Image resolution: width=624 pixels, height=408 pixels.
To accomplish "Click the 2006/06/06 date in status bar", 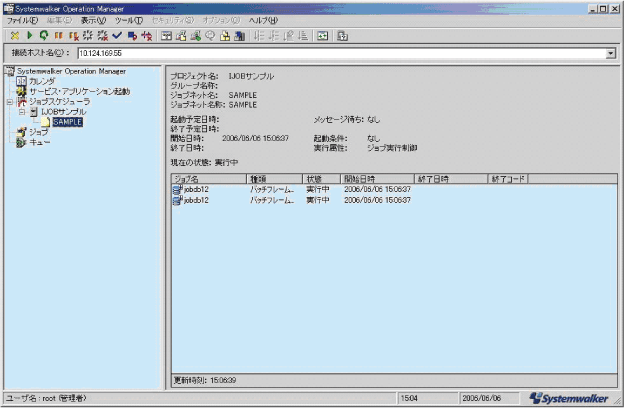I will [x=482, y=398].
